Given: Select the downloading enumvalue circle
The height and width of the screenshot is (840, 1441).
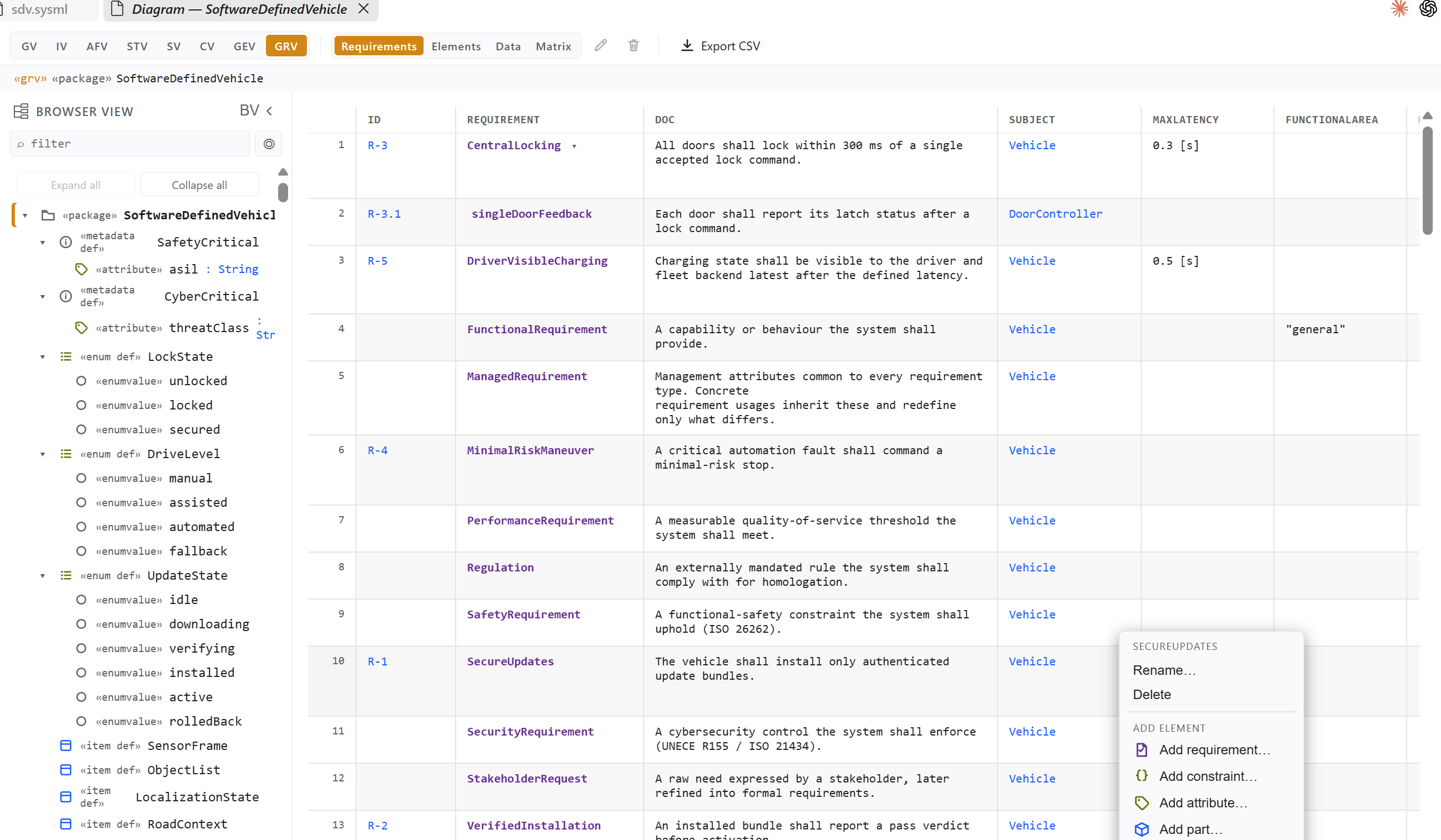Looking at the screenshot, I should (x=81, y=624).
